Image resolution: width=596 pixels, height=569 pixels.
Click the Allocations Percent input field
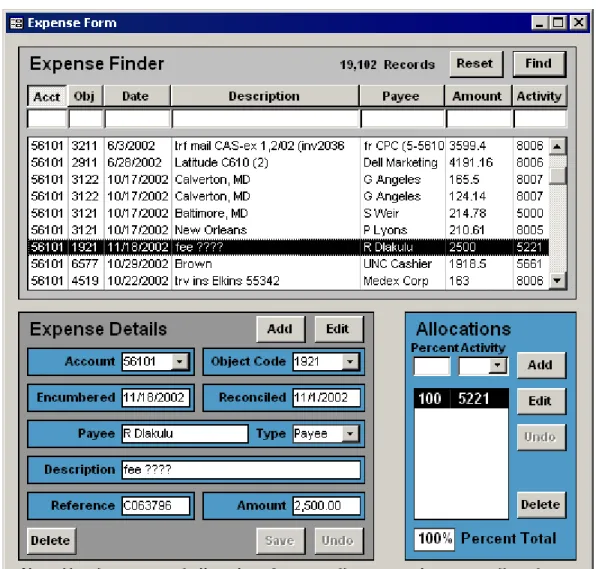point(432,366)
